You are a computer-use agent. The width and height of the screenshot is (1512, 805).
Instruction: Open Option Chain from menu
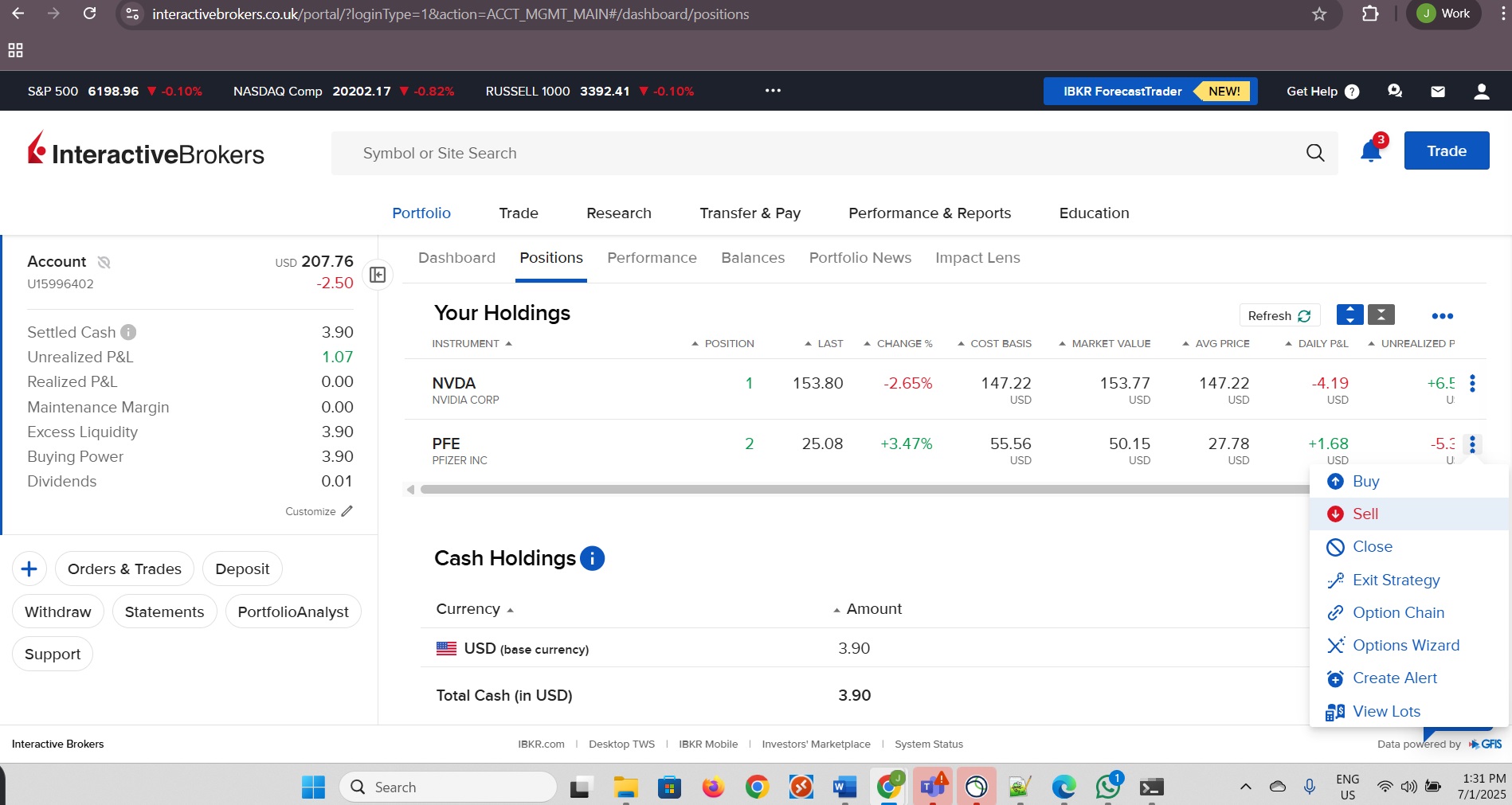1409,612
